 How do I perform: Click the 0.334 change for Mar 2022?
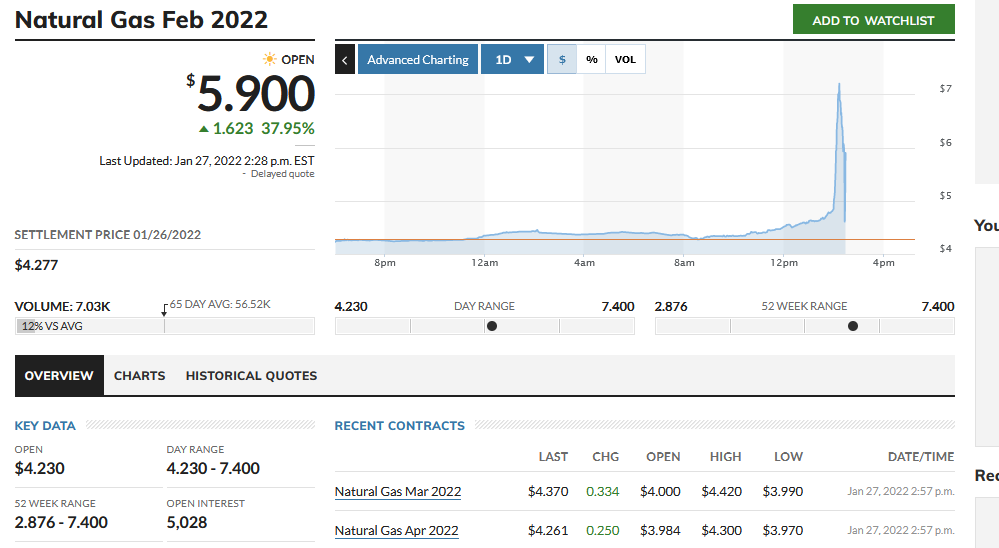click(x=603, y=491)
